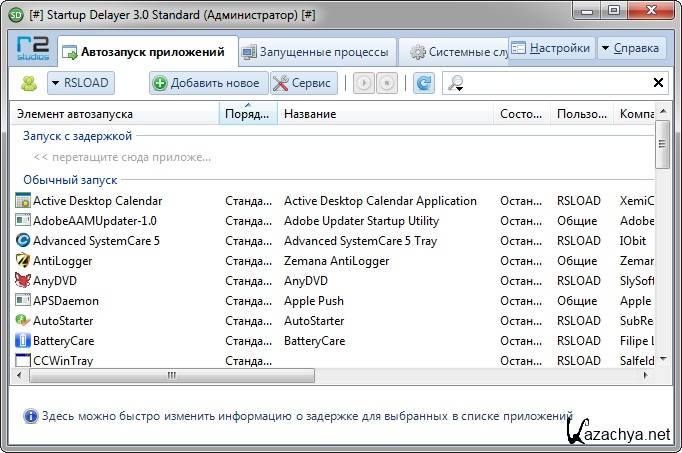Screen dimensions: 682x453
Task: Click the green user icon in toolbar
Action: 28,84
